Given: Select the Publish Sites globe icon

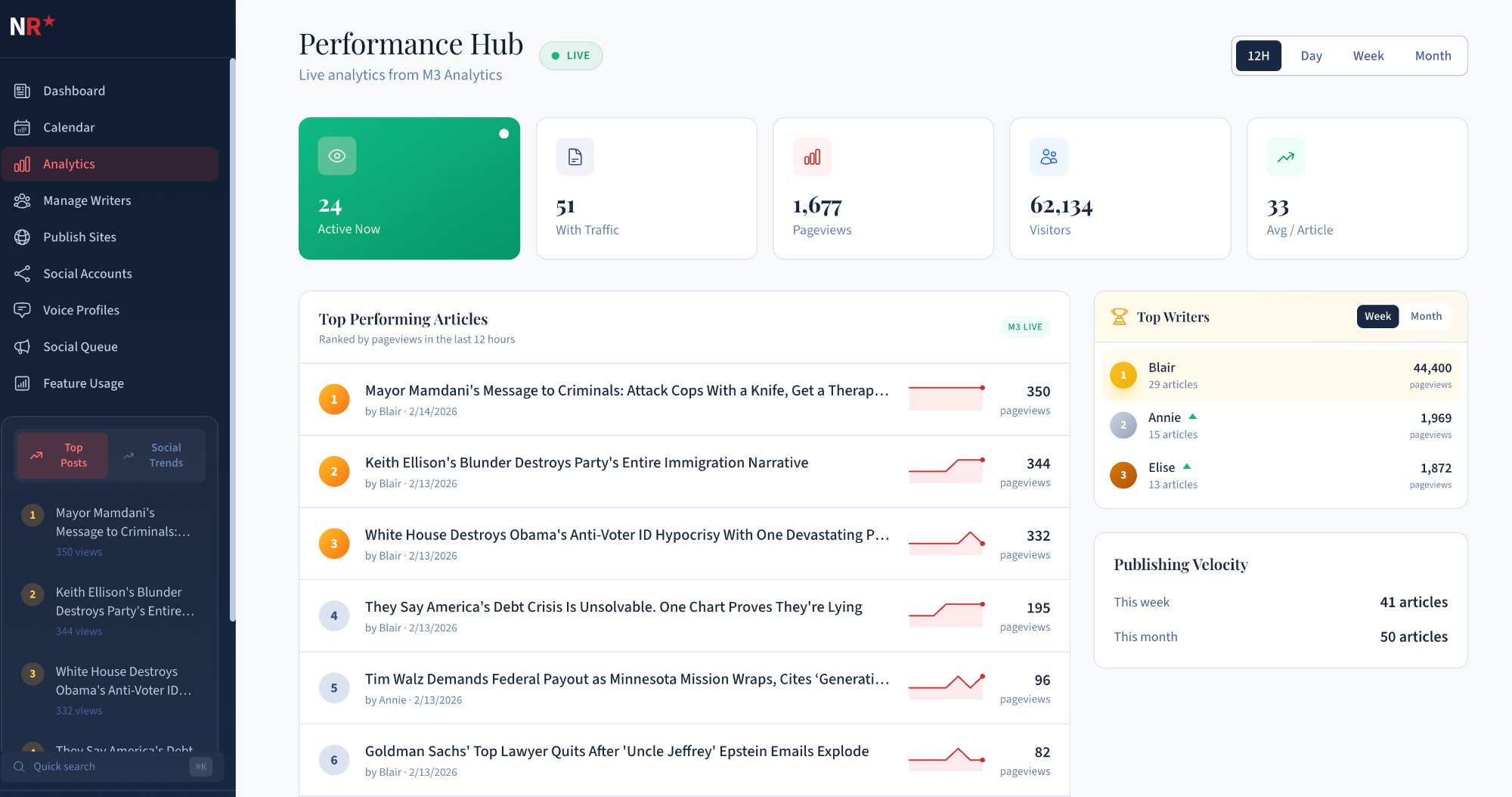Looking at the screenshot, I should [22, 237].
